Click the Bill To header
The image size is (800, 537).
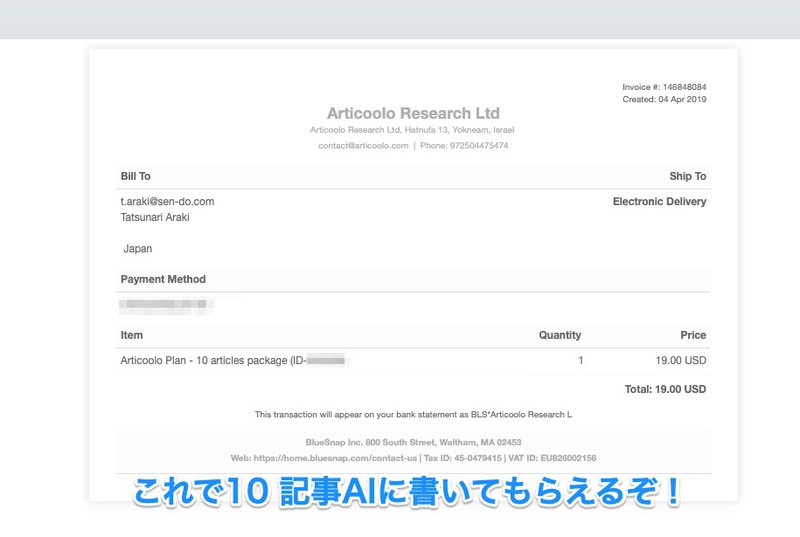[x=135, y=176]
